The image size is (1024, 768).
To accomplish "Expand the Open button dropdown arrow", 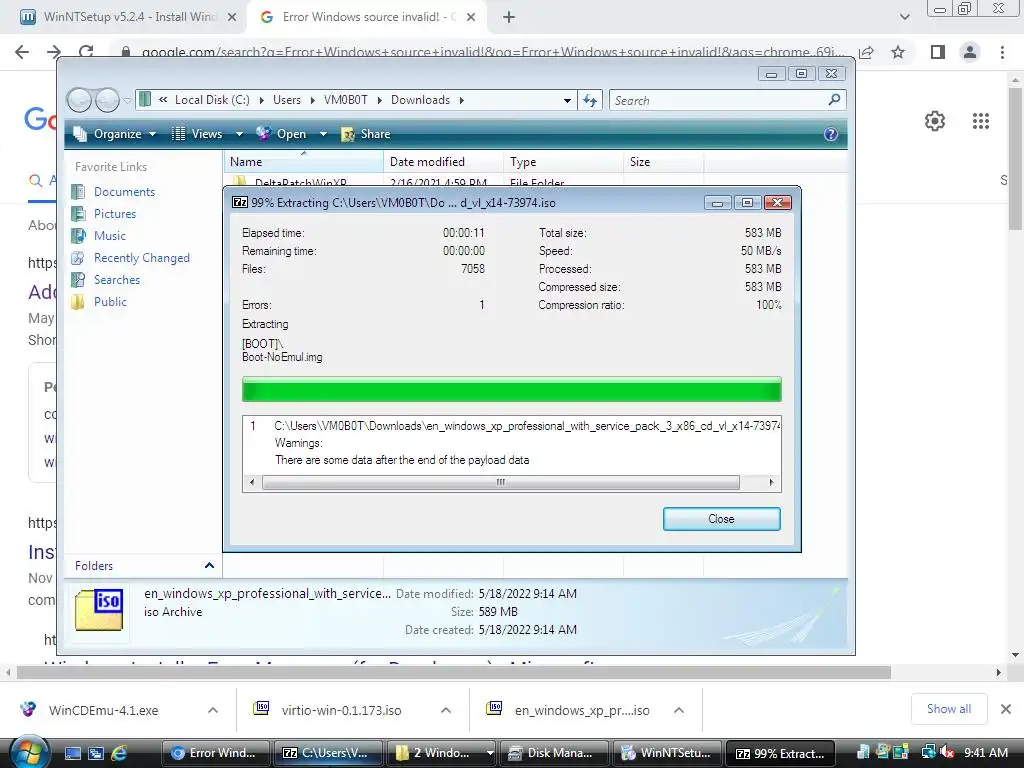I will tap(323, 134).
